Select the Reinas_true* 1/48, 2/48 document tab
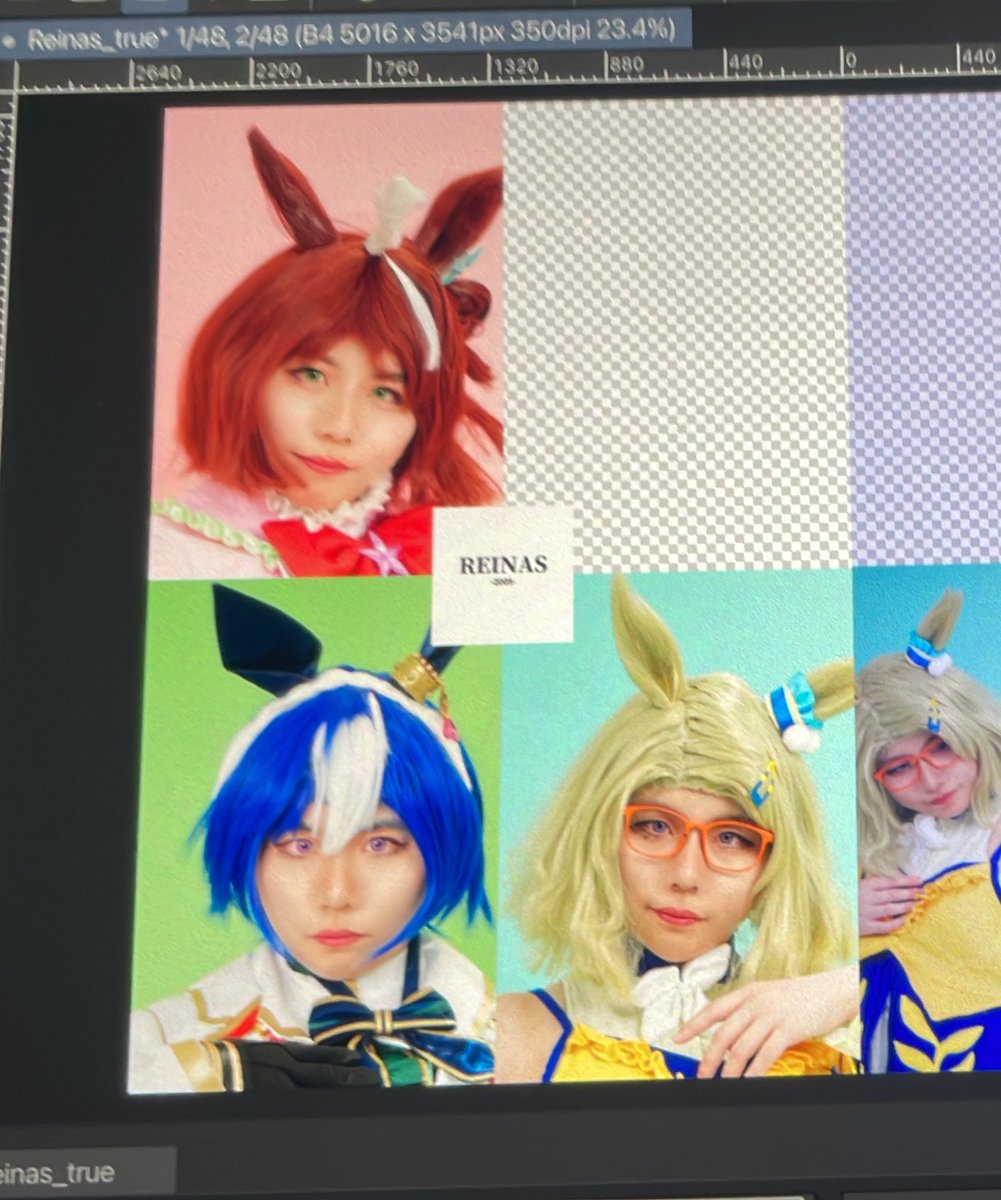The height and width of the screenshot is (1200, 1001). [345, 36]
